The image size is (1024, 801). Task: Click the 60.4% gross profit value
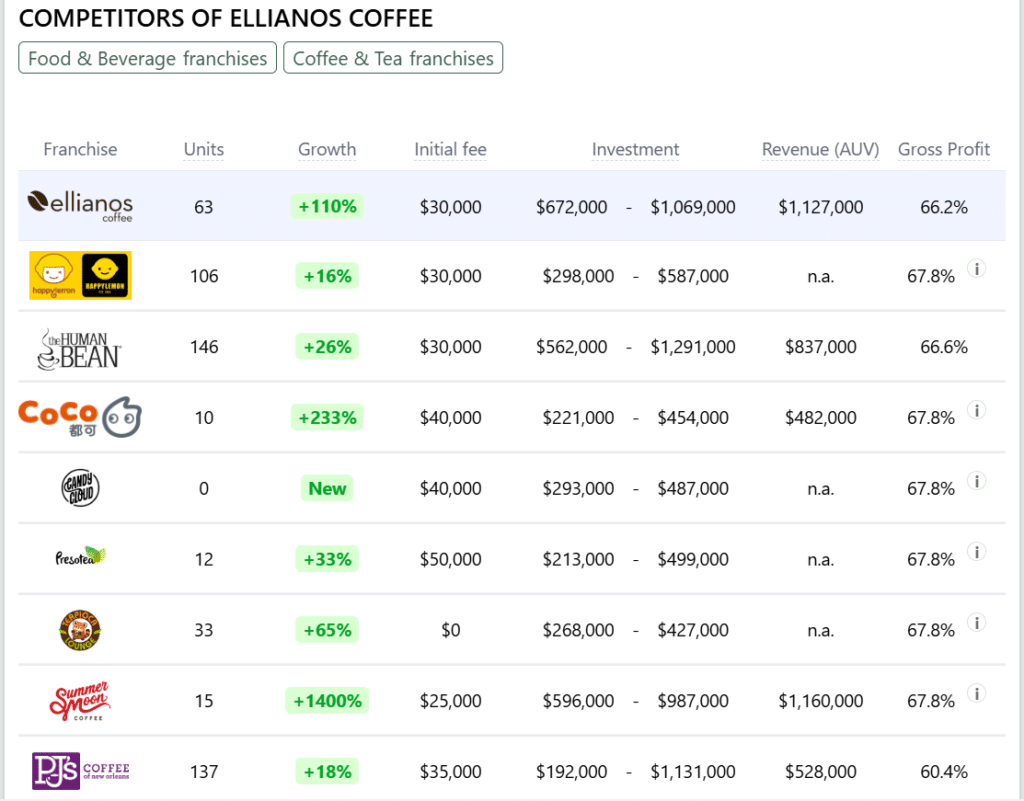[x=944, y=772]
